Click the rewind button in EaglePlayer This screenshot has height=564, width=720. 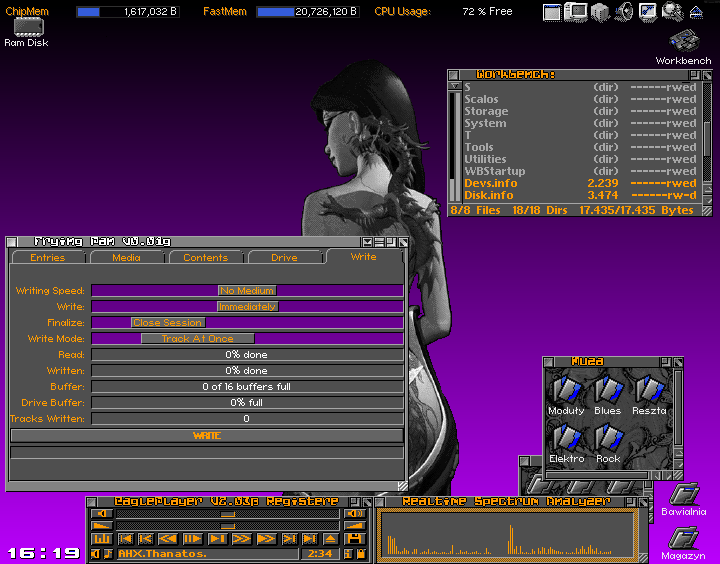168,539
